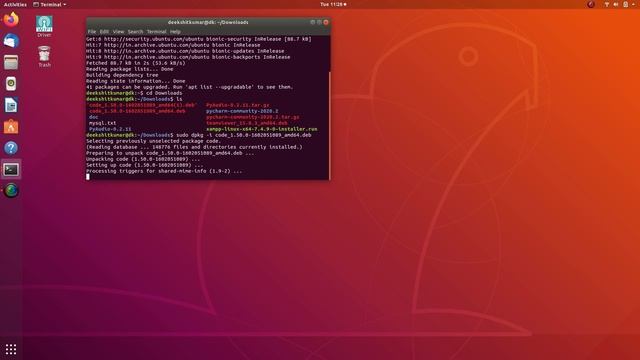Click the 'mysql.txt' file name
The width and height of the screenshot is (640, 360).
(x=102, y=123)
